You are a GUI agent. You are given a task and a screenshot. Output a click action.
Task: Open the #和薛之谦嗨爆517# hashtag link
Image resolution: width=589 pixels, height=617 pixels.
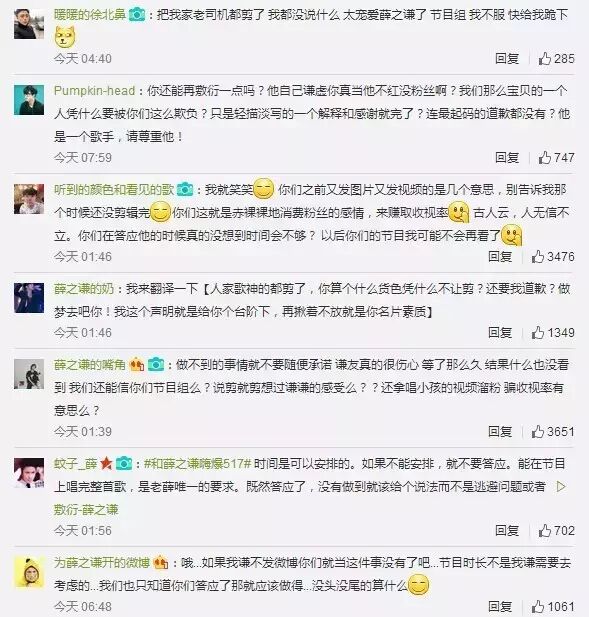197,464
